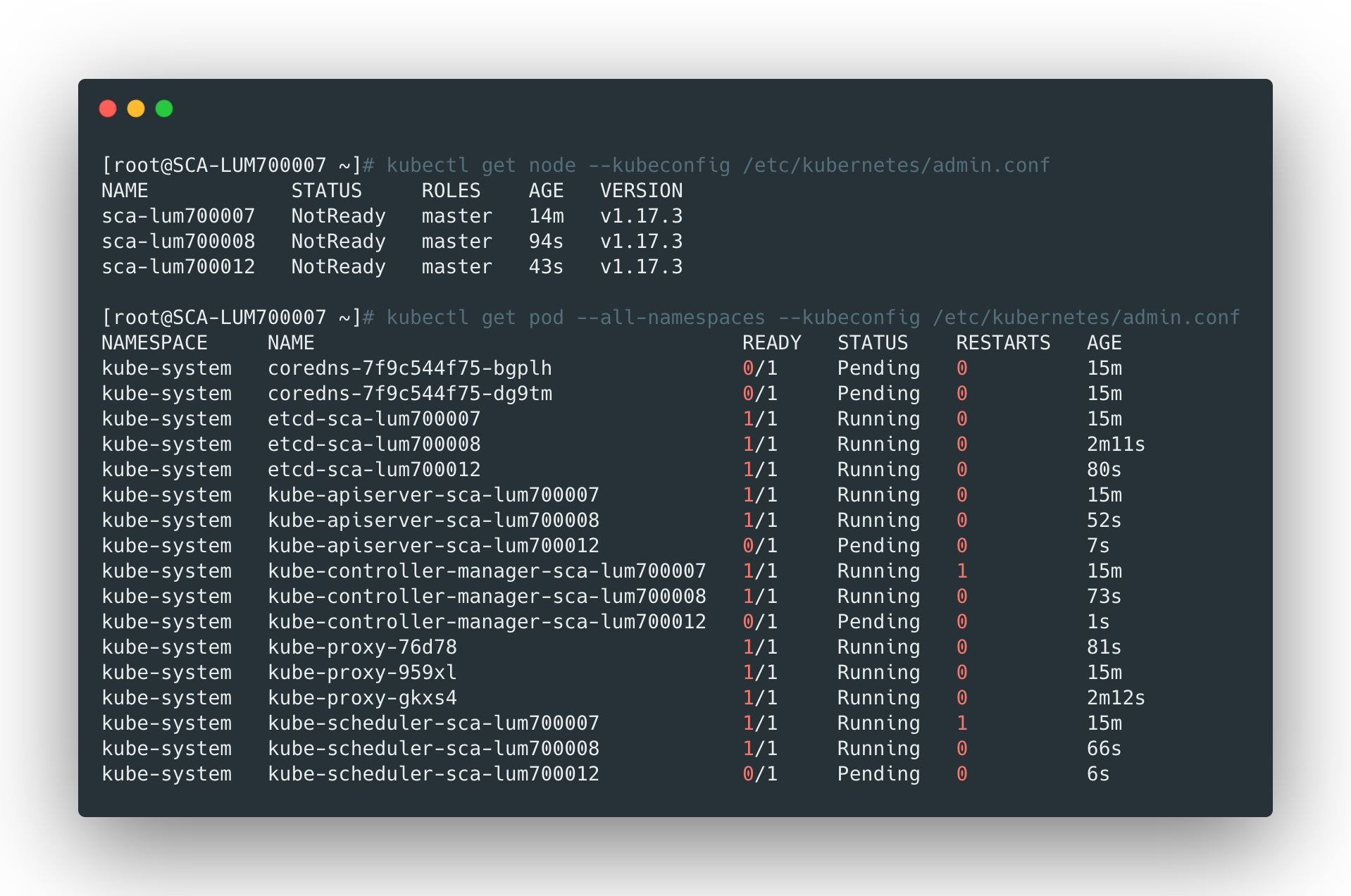Image resolution: width=1351 pixels, height=896 pixels.
Task: Click the green maximize window button
Action: (164, 108)
